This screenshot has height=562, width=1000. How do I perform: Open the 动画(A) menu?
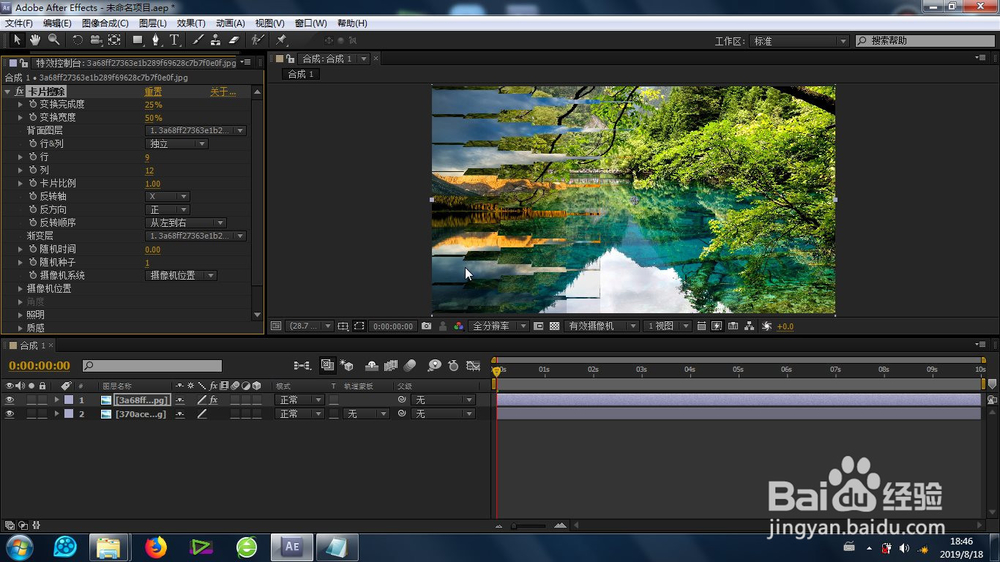point(230,23)
